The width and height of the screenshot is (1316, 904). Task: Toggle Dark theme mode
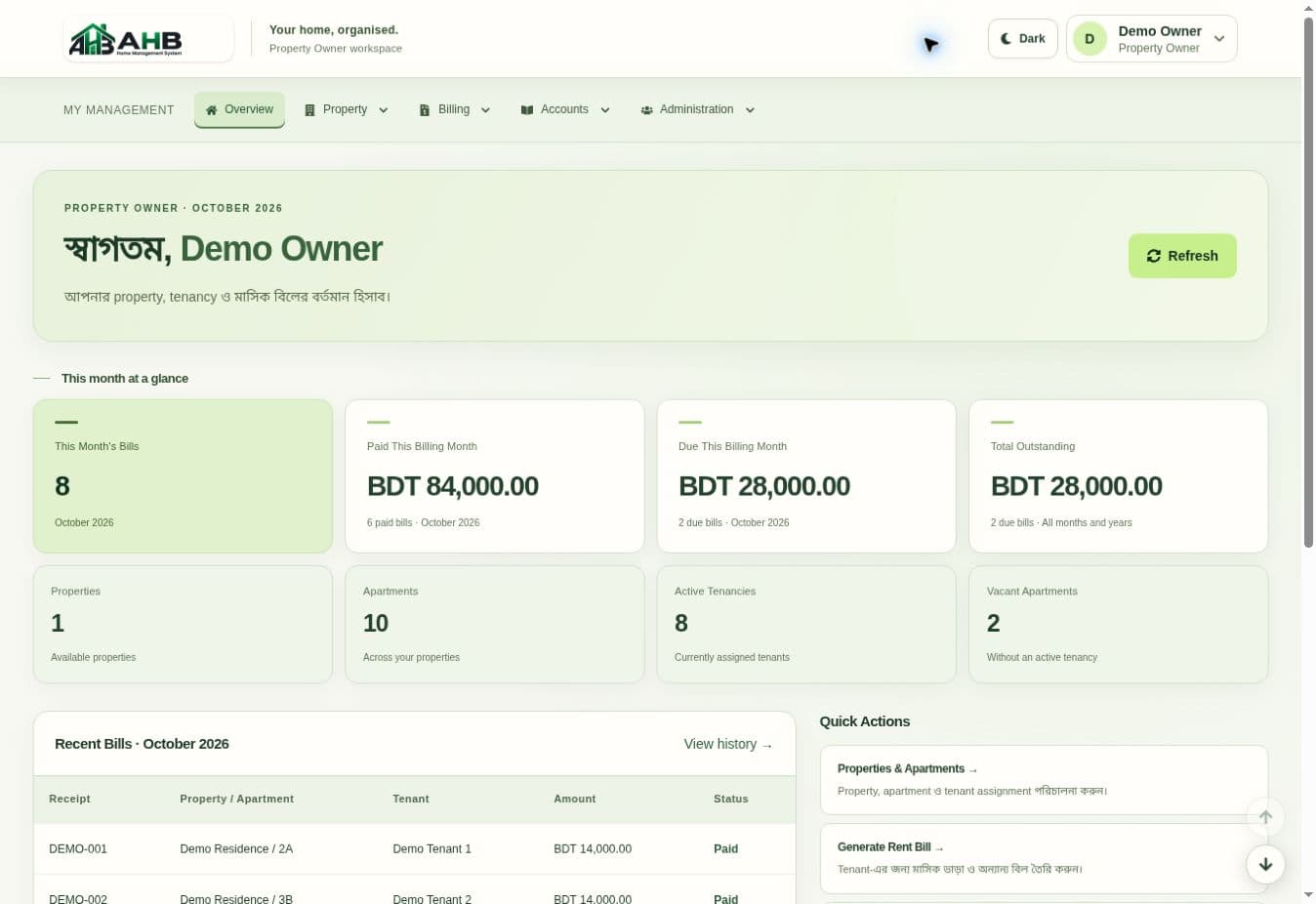tap(1022, 39)
